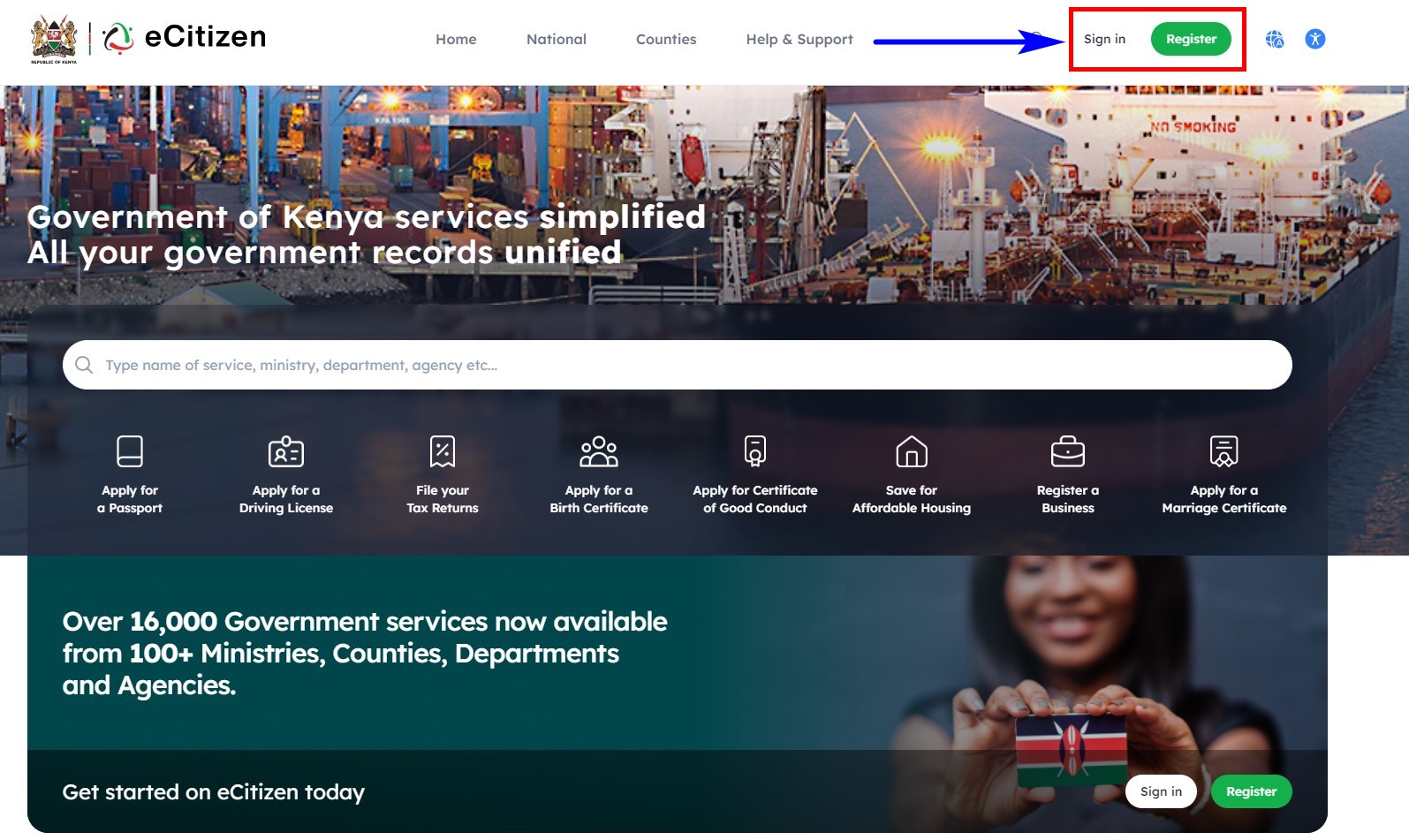Click Sign in link in header

[1104, 39]
